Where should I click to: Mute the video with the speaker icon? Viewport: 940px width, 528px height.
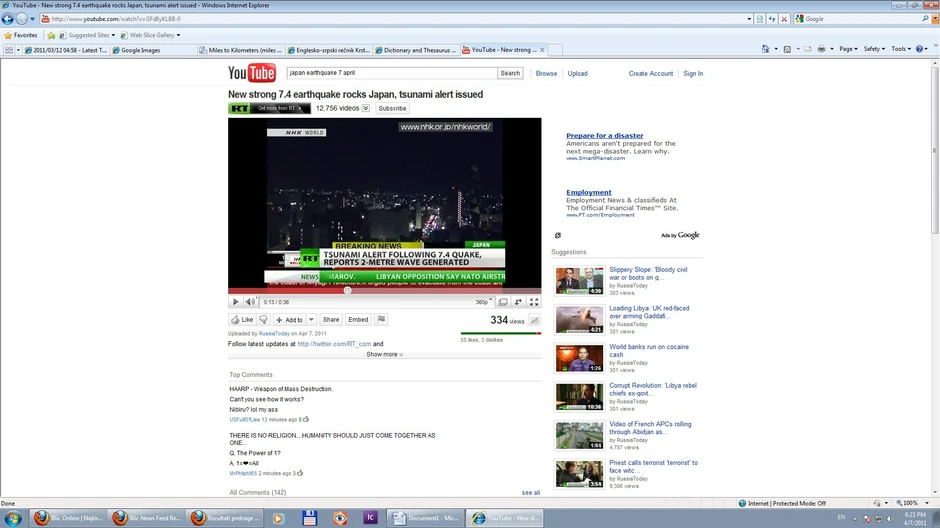250,302
